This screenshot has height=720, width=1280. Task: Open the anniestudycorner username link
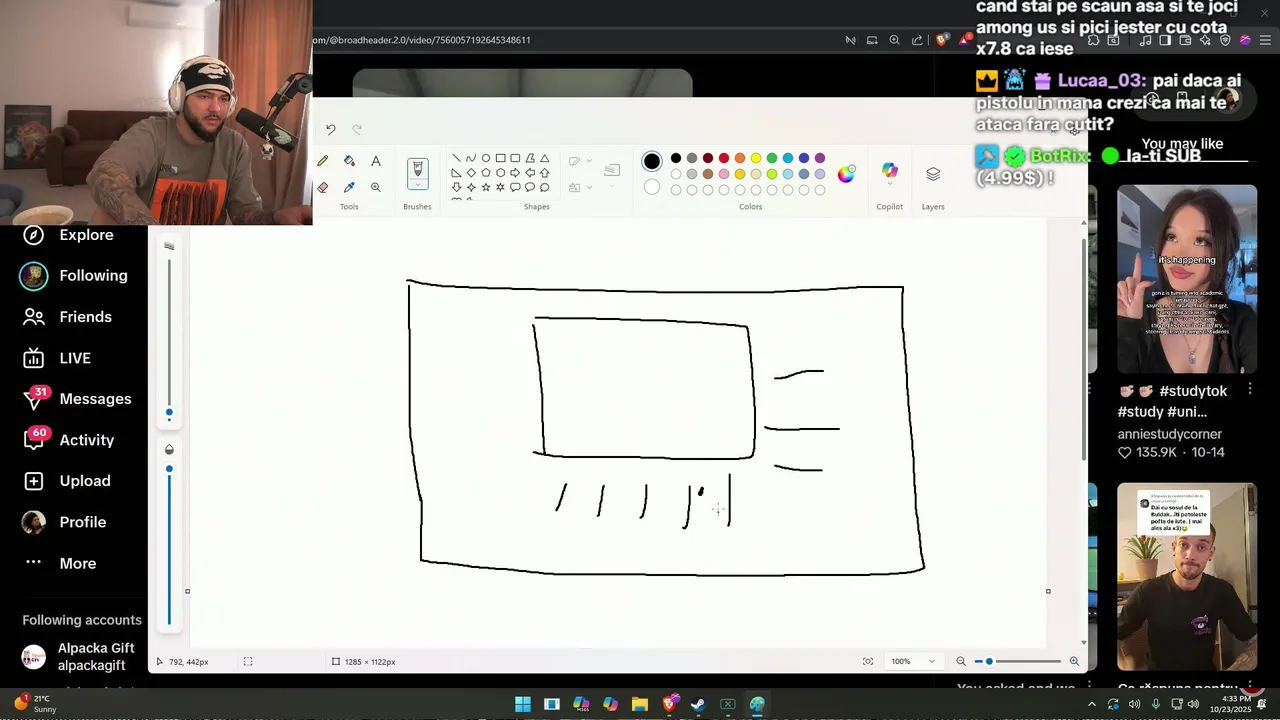coord(1170,434)
